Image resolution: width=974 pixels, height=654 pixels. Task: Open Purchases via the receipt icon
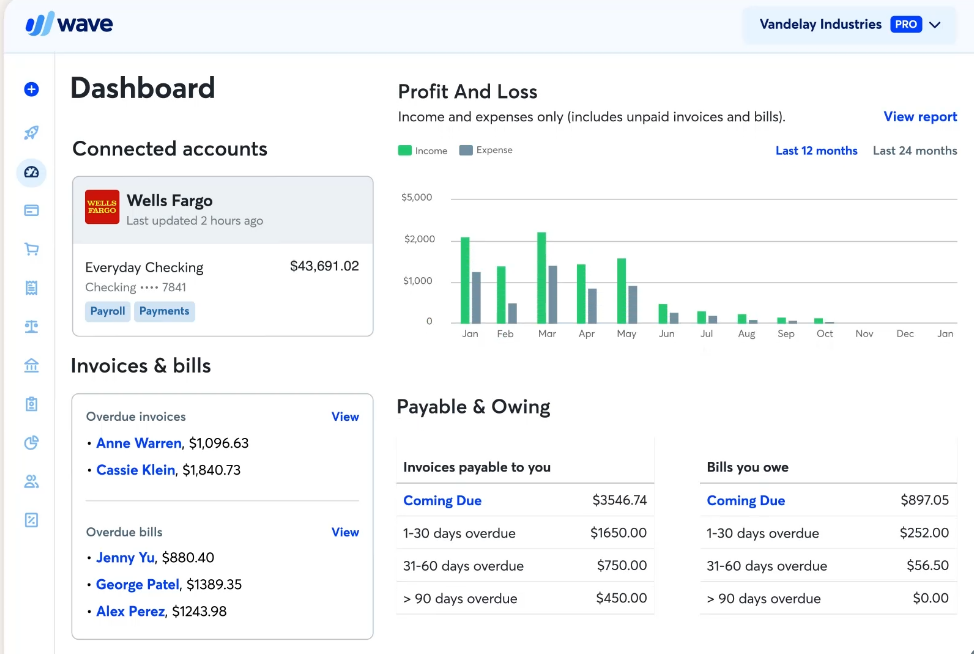[30, 287]
